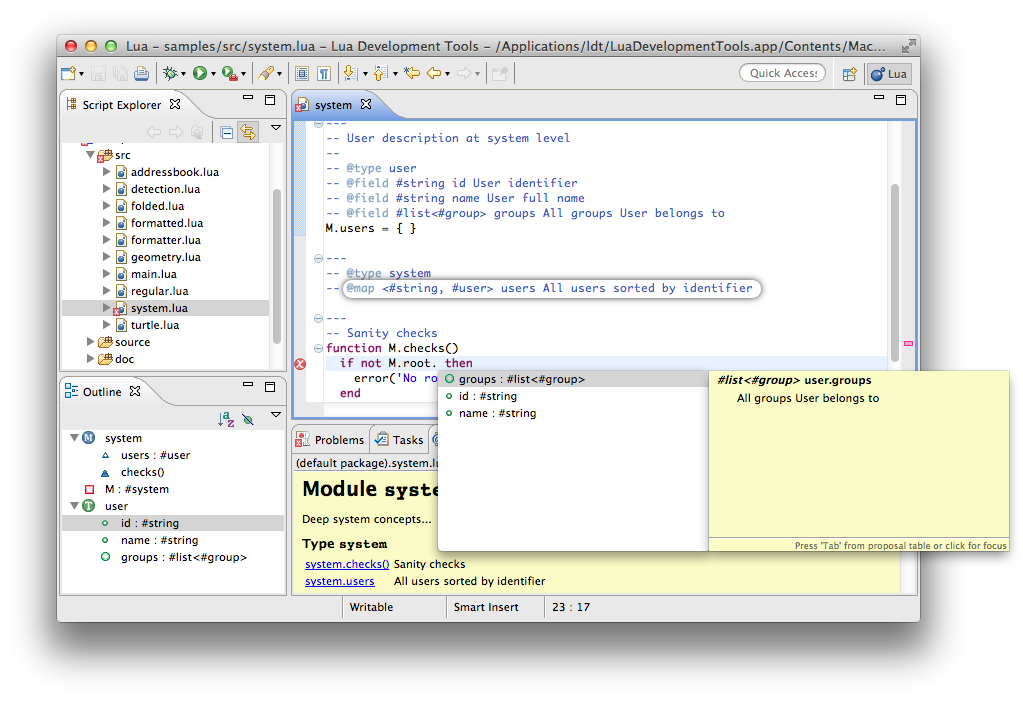Launch Debug with the bug icon
The height and width of the screenshot is (701, 1023).
coord(170,73)
